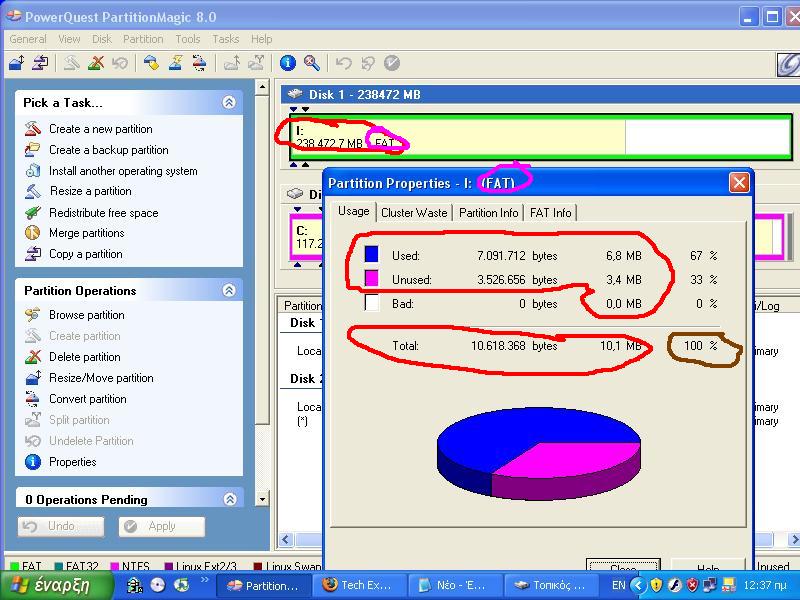Switch to the Partition Info tab
The image size is (800, 600).
pyautogui.click(x=488, y=213)
